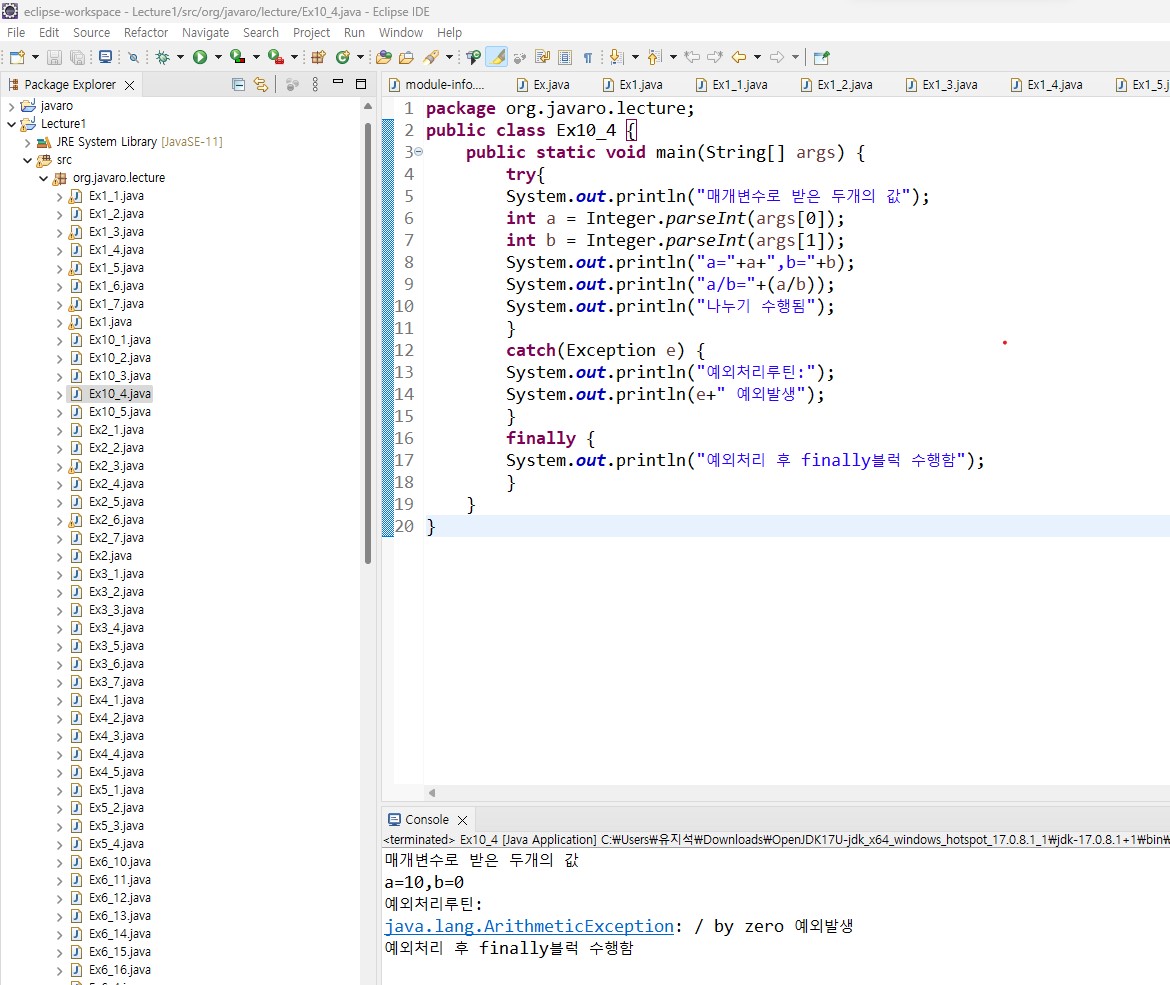Collapse the main method fold at line 3

(418, 152)
